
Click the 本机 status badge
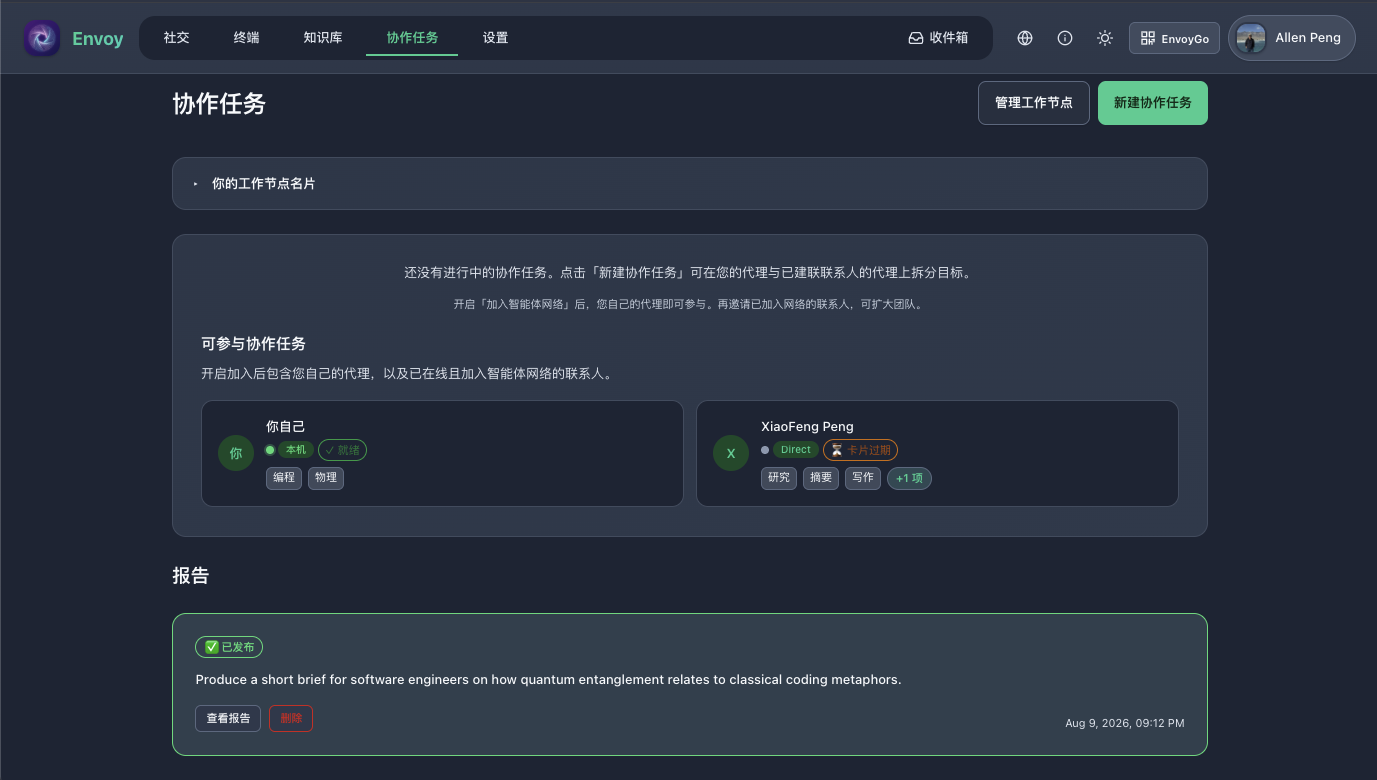click(x=296, y=450)
